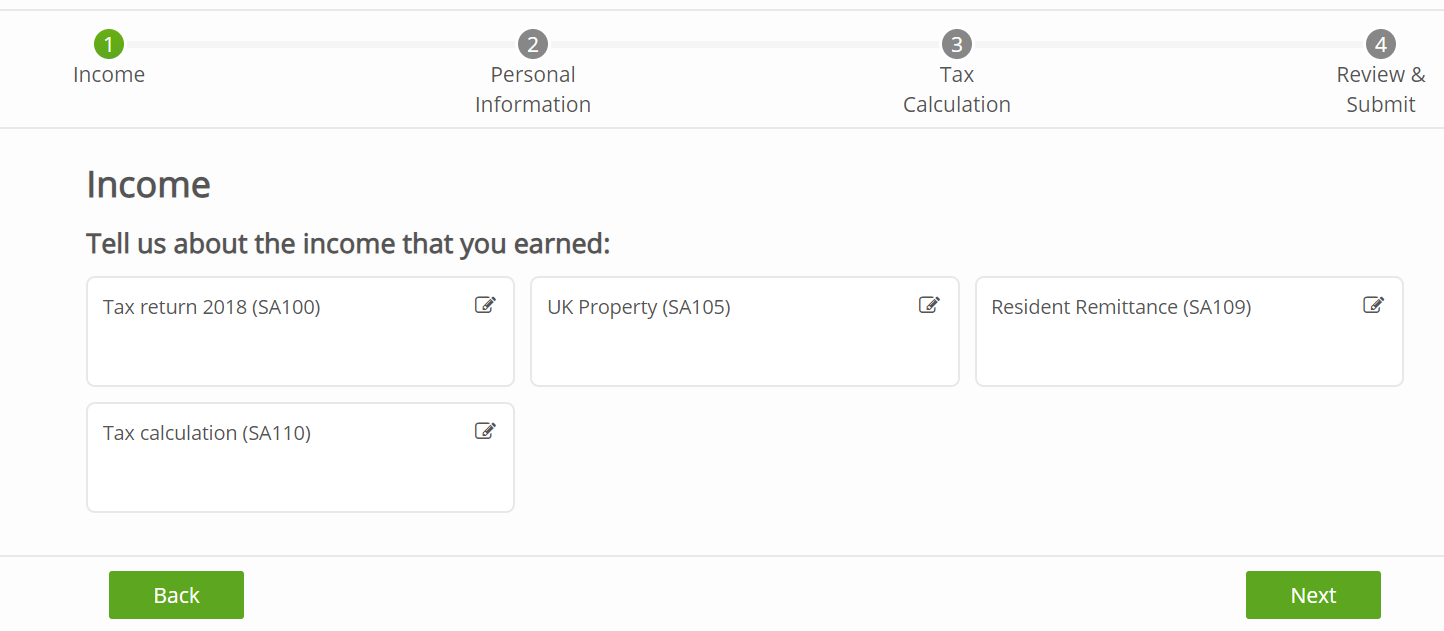
Task: Jump to the Tax Calculation step label
Action: [x=957, y=90]
